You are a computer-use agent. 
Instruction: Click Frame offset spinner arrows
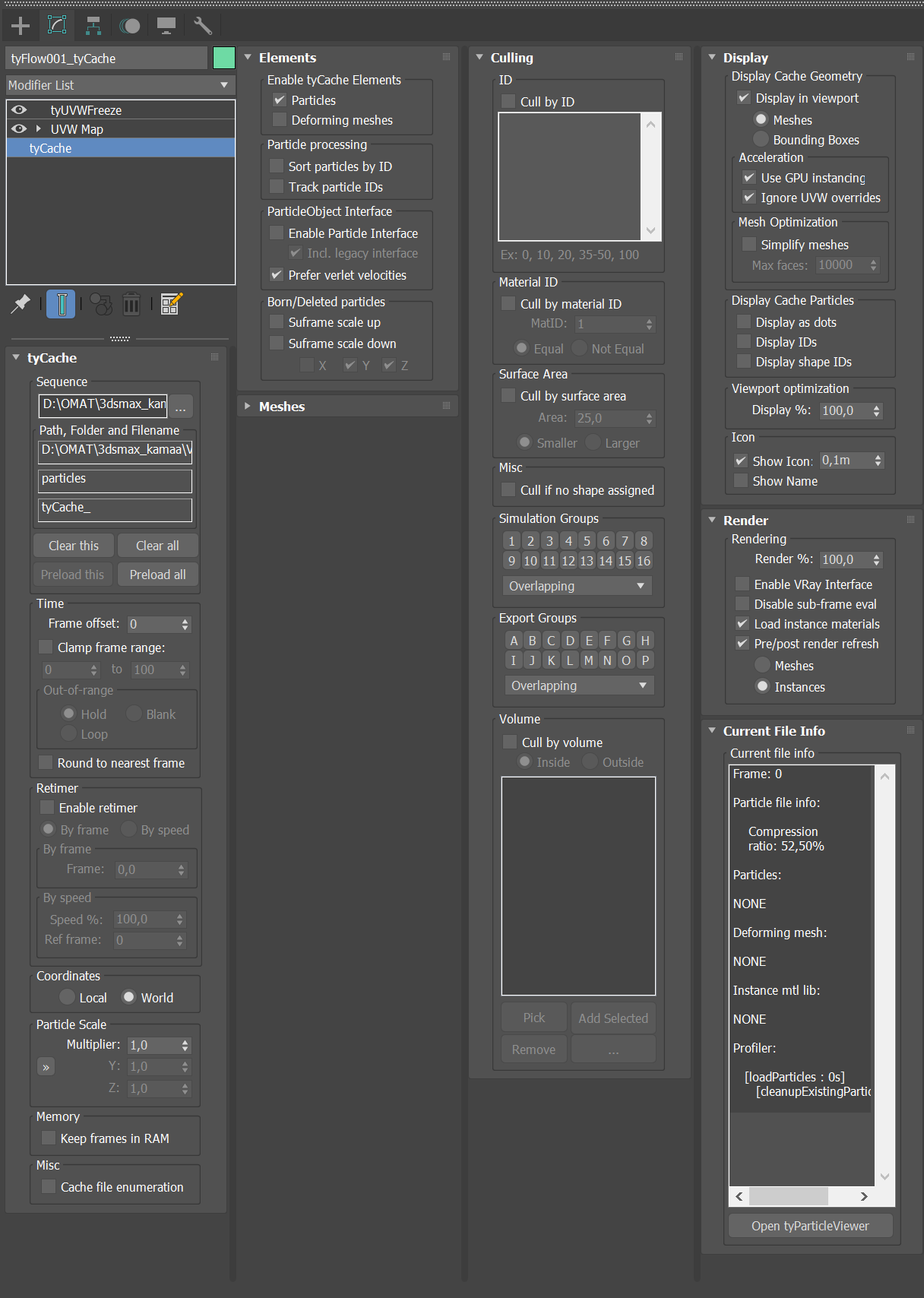185,624
